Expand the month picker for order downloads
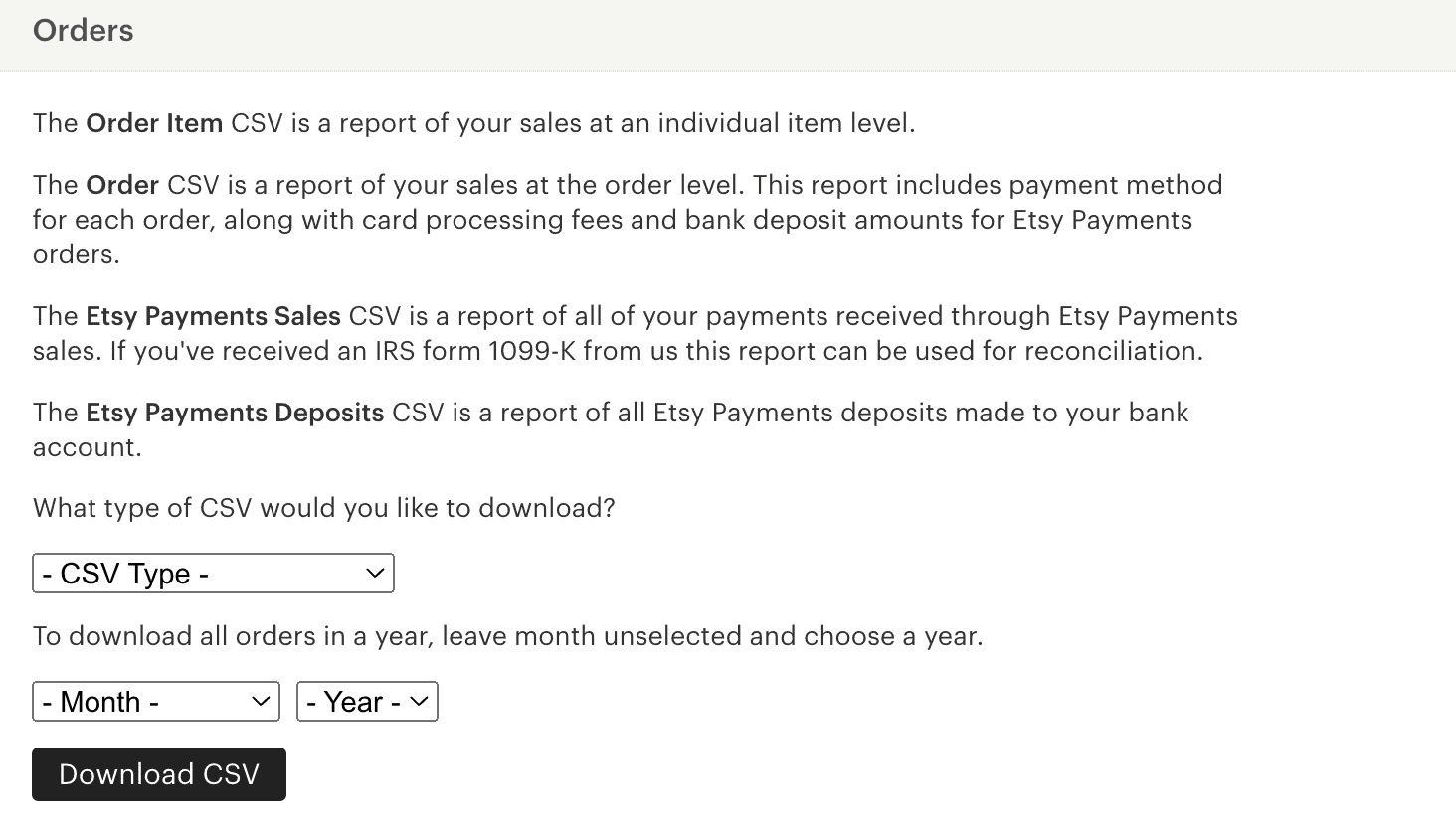Image resolution: width=1456 pixels, height=831 pixels. (155, 701)
